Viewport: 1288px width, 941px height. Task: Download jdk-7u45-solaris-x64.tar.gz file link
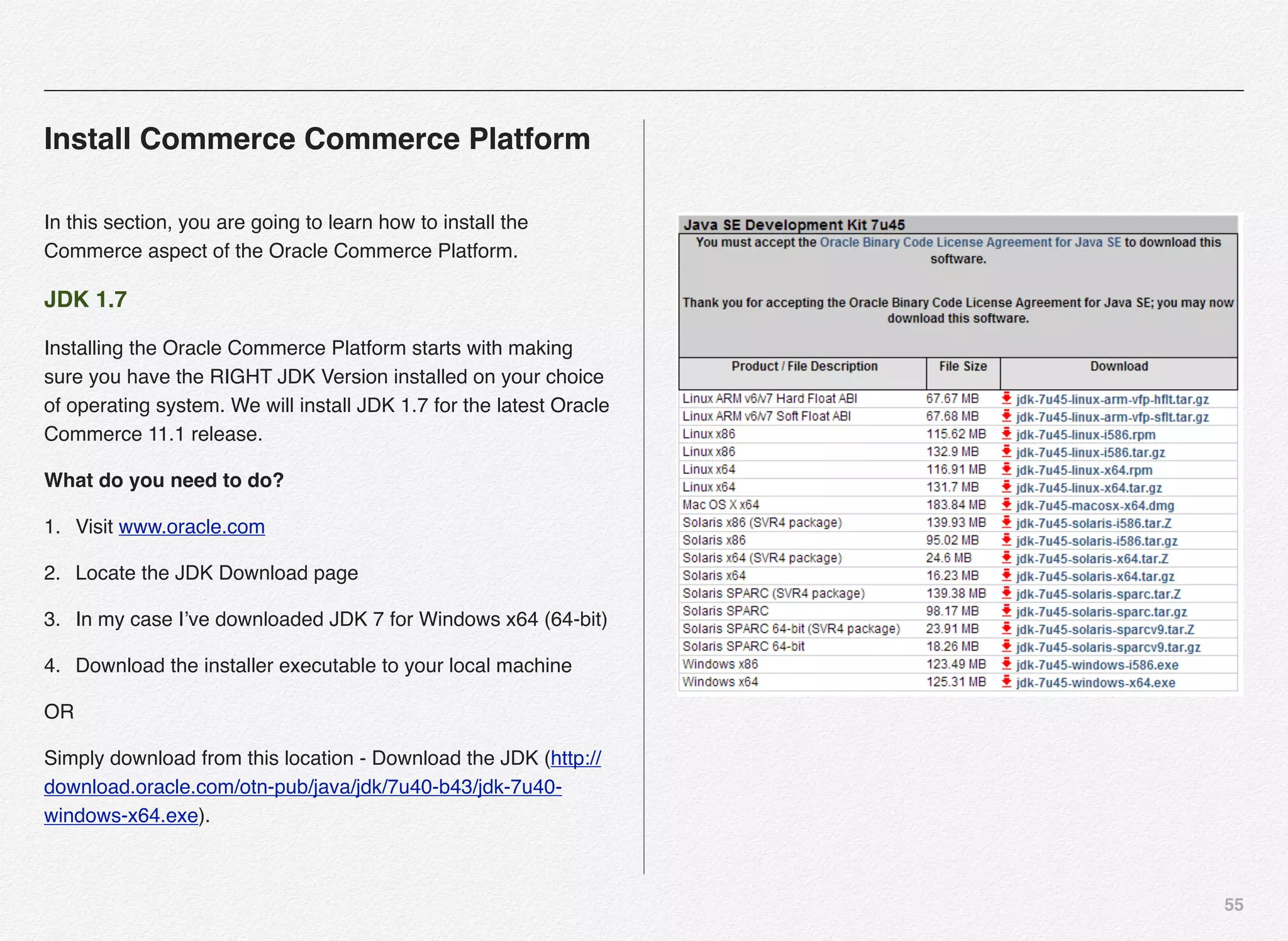(1096, 576)
